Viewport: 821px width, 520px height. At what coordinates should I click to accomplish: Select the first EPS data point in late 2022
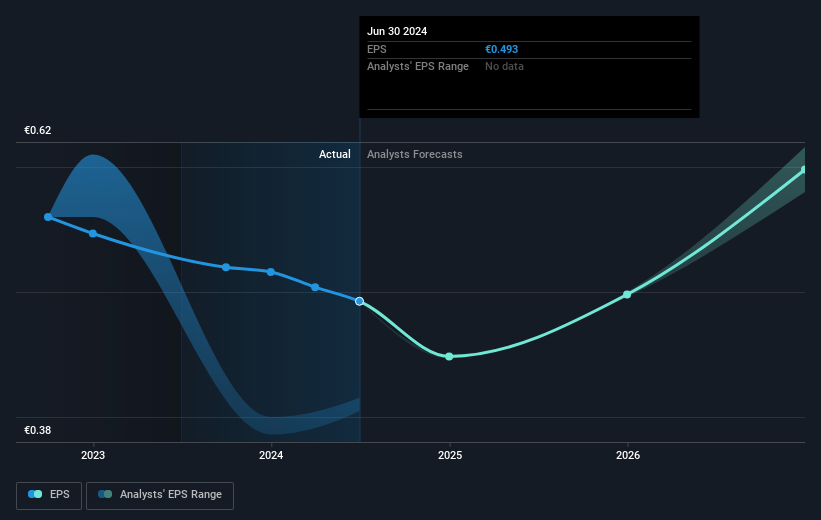click(48, 217)
